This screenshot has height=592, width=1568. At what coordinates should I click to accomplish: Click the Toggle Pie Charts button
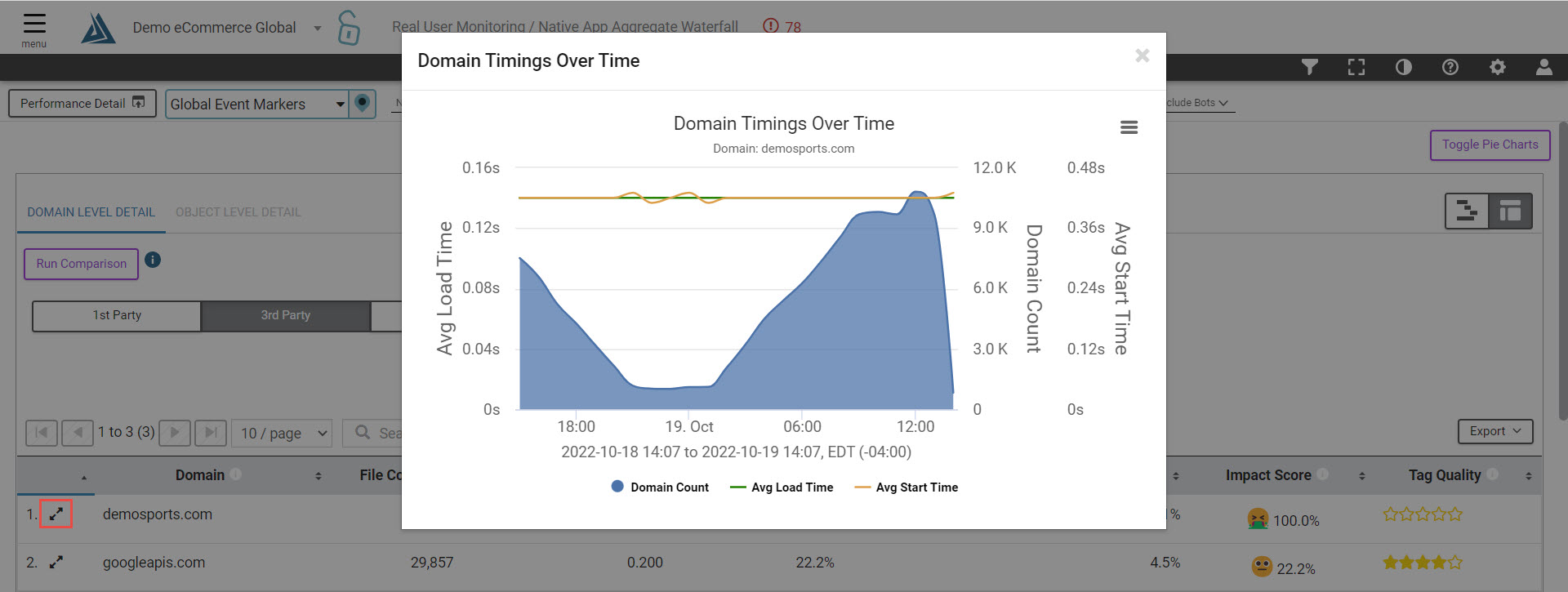1489,145
